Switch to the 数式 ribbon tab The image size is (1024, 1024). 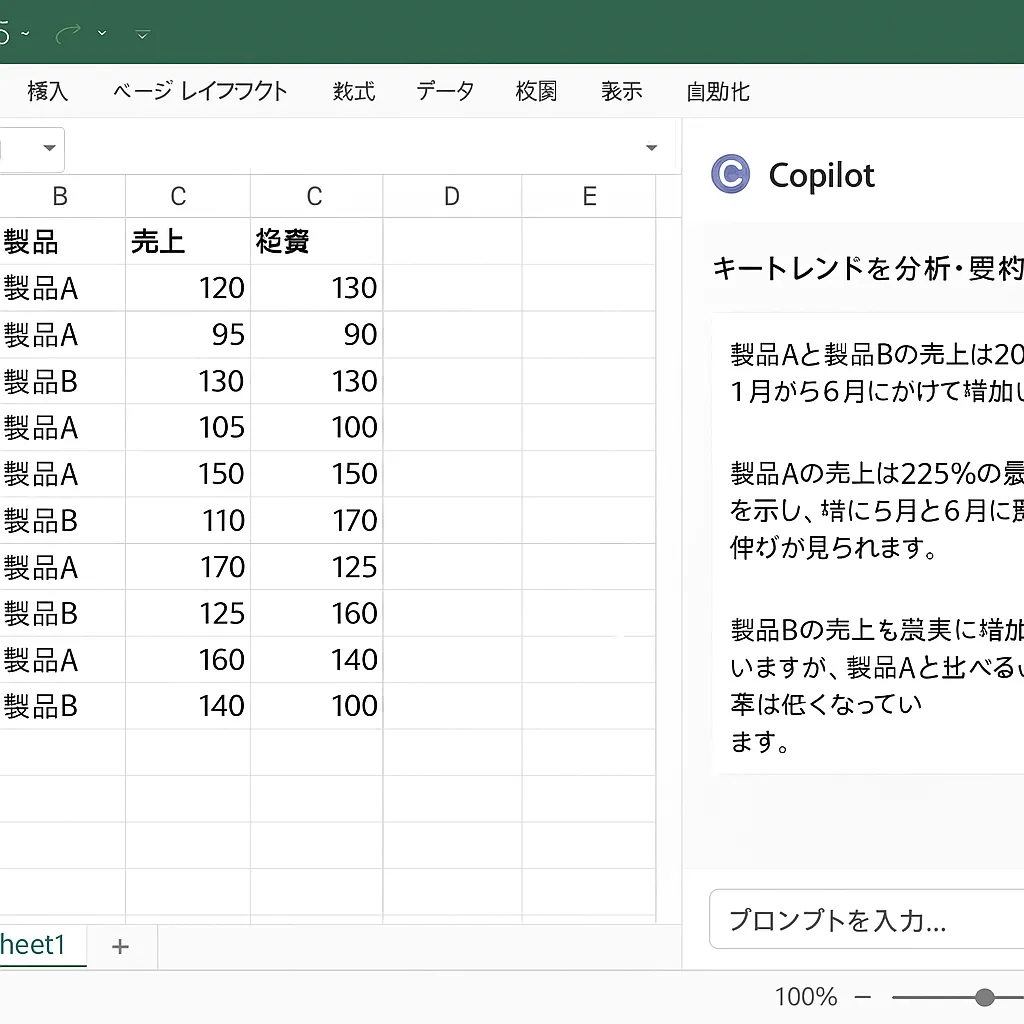tap(354, 92)
